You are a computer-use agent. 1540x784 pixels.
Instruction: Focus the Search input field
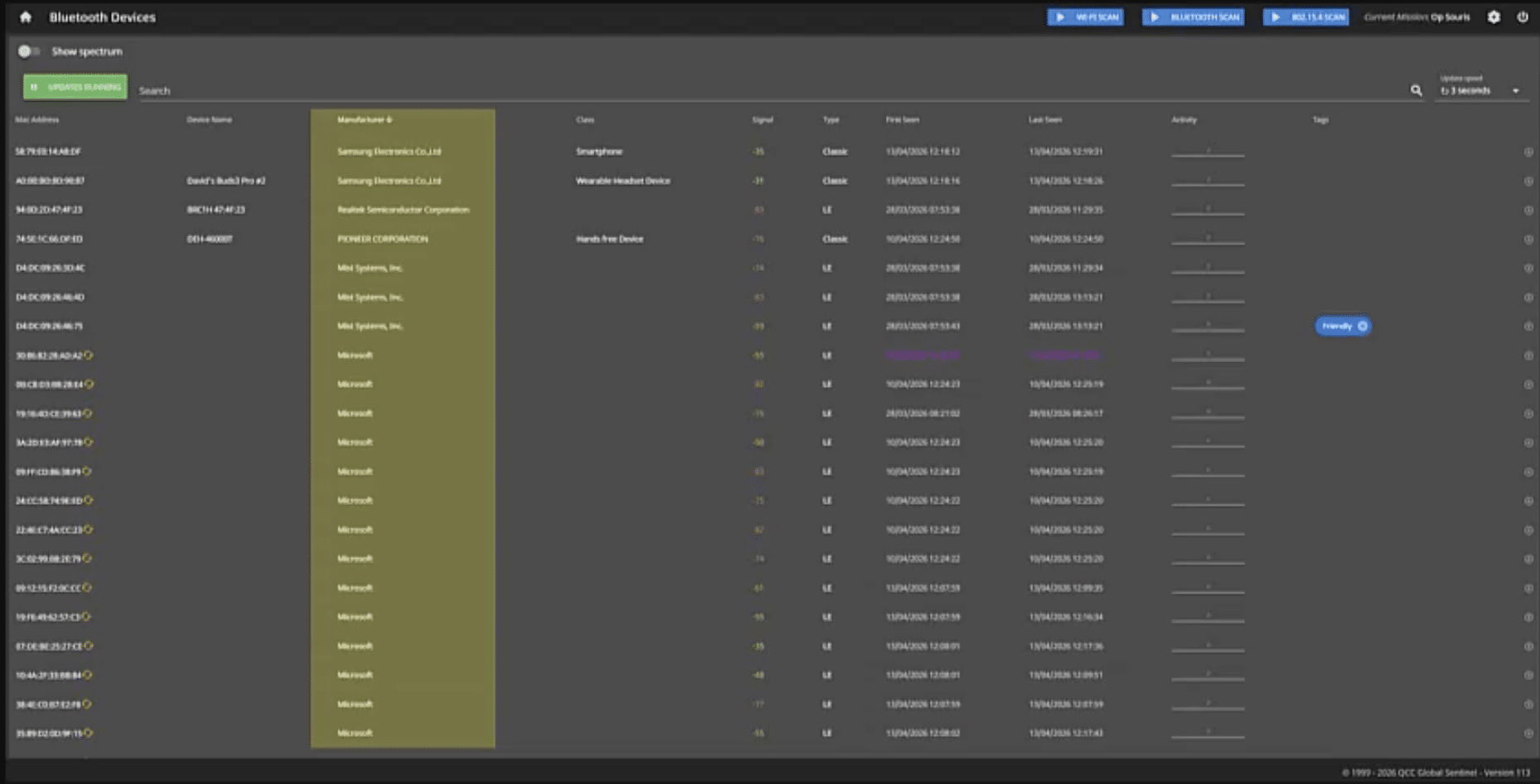(x=771, y=90)
